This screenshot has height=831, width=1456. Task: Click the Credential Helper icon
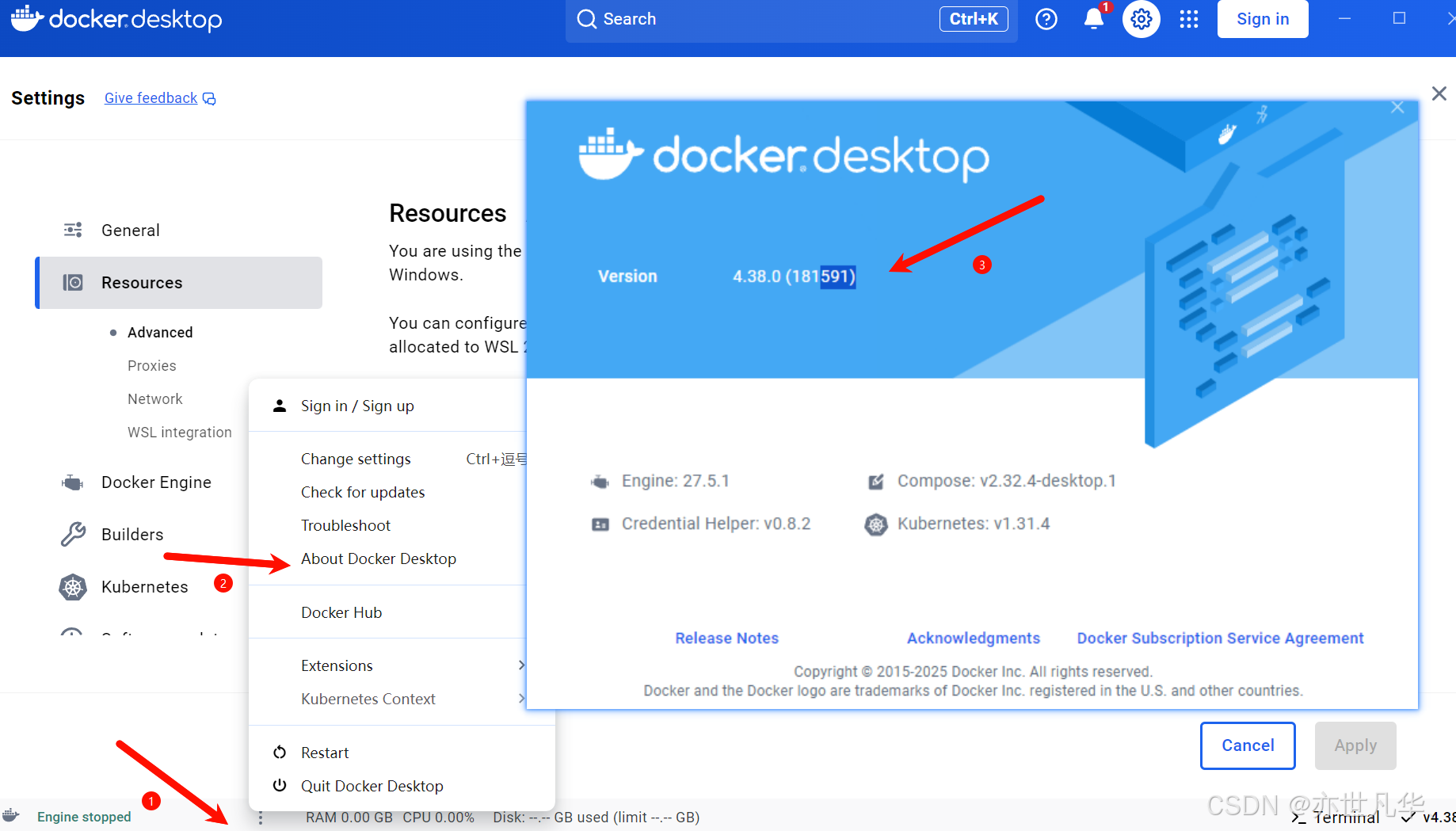coord(600,524)
